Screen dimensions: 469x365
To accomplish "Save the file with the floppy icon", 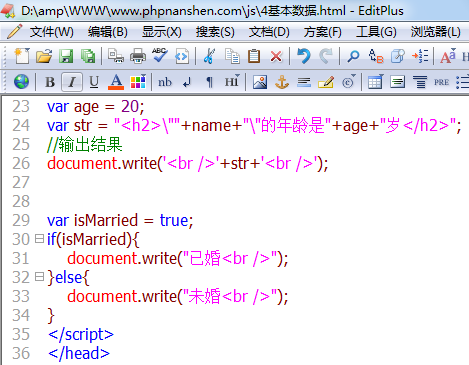I will click(x=66, y=56).
